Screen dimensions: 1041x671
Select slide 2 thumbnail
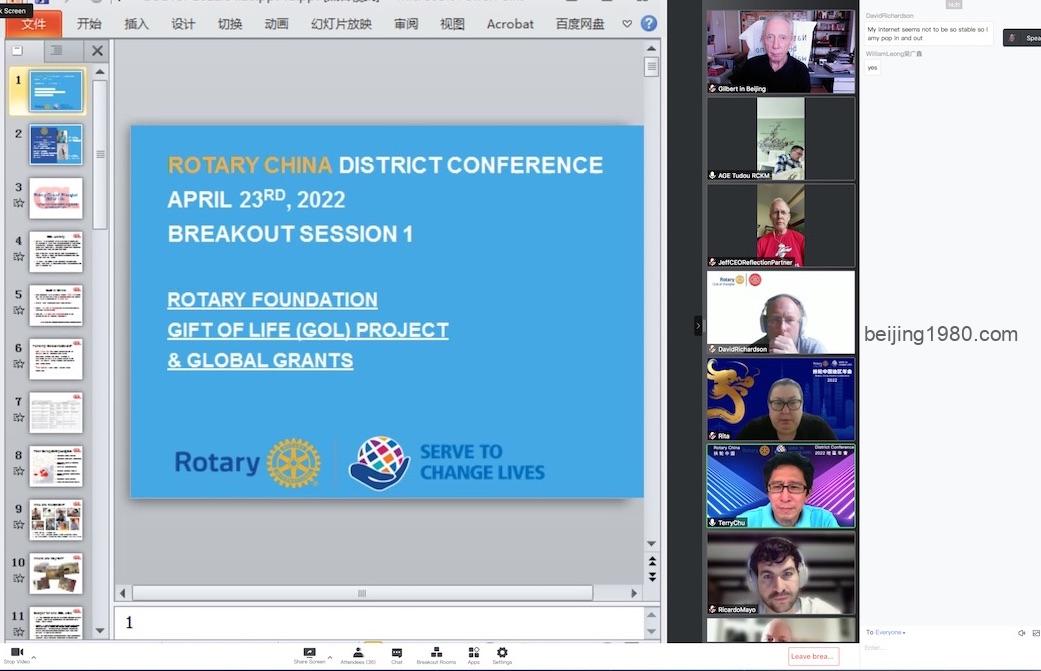(56, 144)
